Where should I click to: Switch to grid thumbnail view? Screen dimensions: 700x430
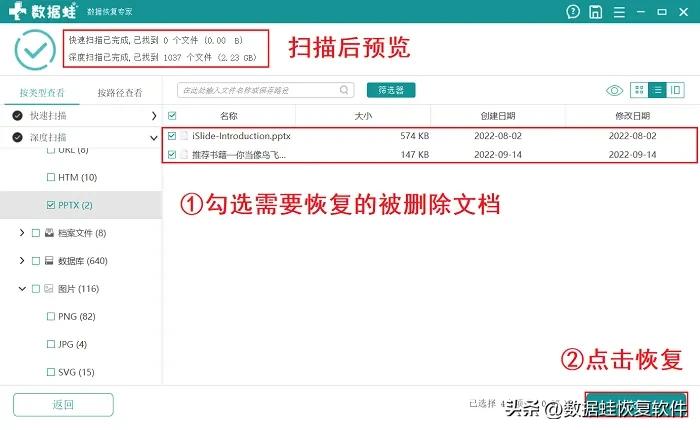pyautogui.click(x=639, y=90)
